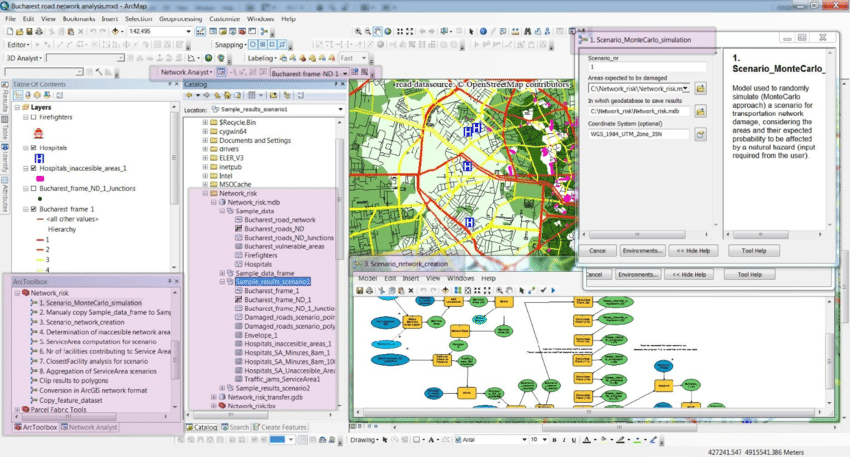The height and width of the screenshot is (457, 850).
Task: Open the Arial font dropdown
Action: pyautogui.click(x=524, y=440)
